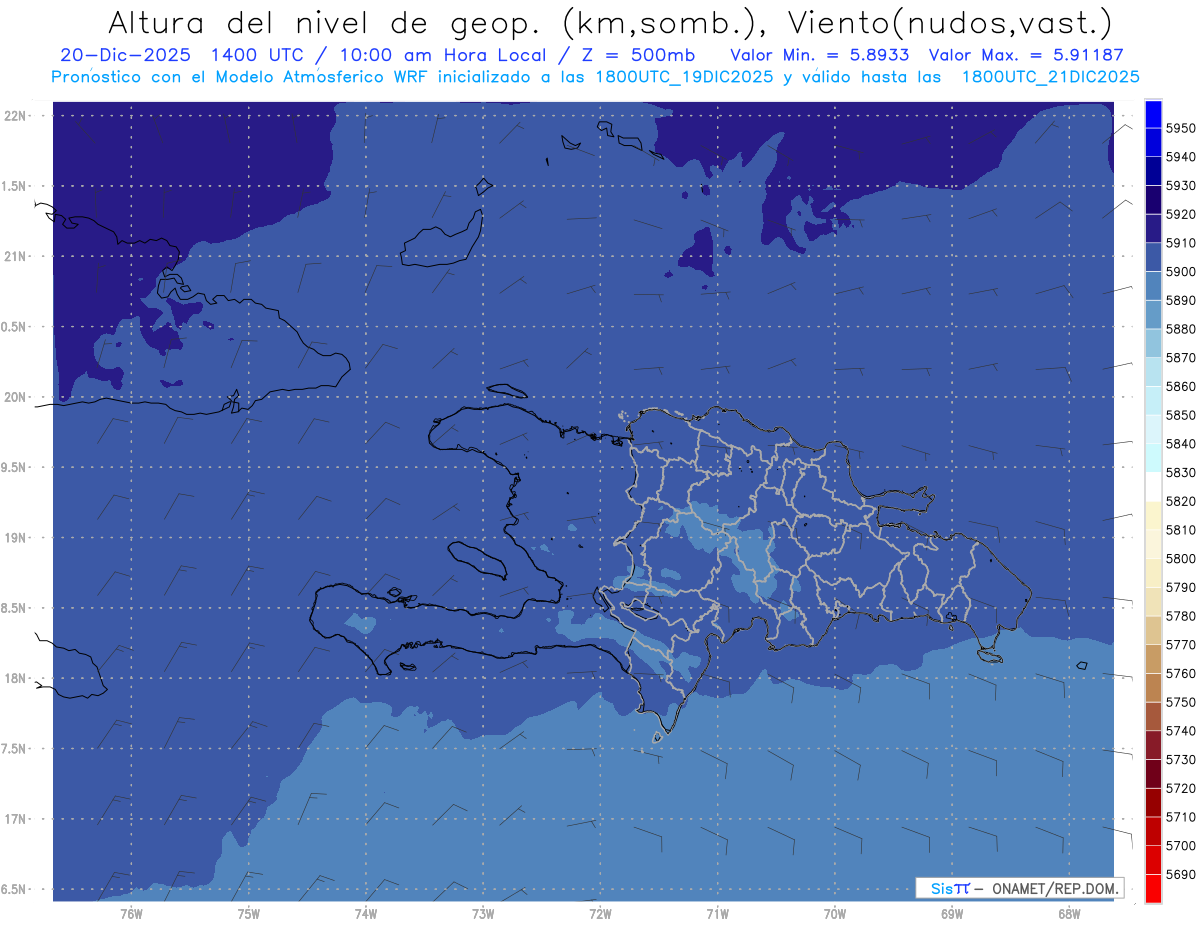Click the 5890 colorbar value

tap(1180, 300)
